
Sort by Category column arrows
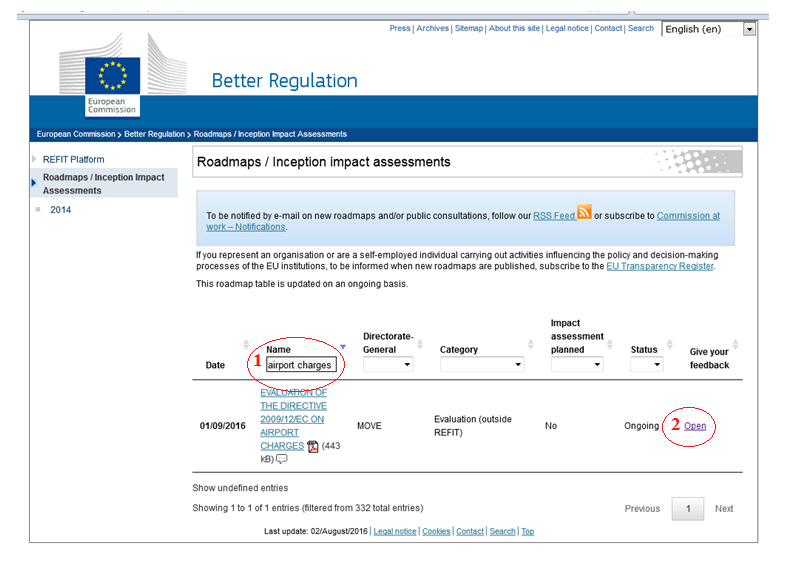click(531, 344)
